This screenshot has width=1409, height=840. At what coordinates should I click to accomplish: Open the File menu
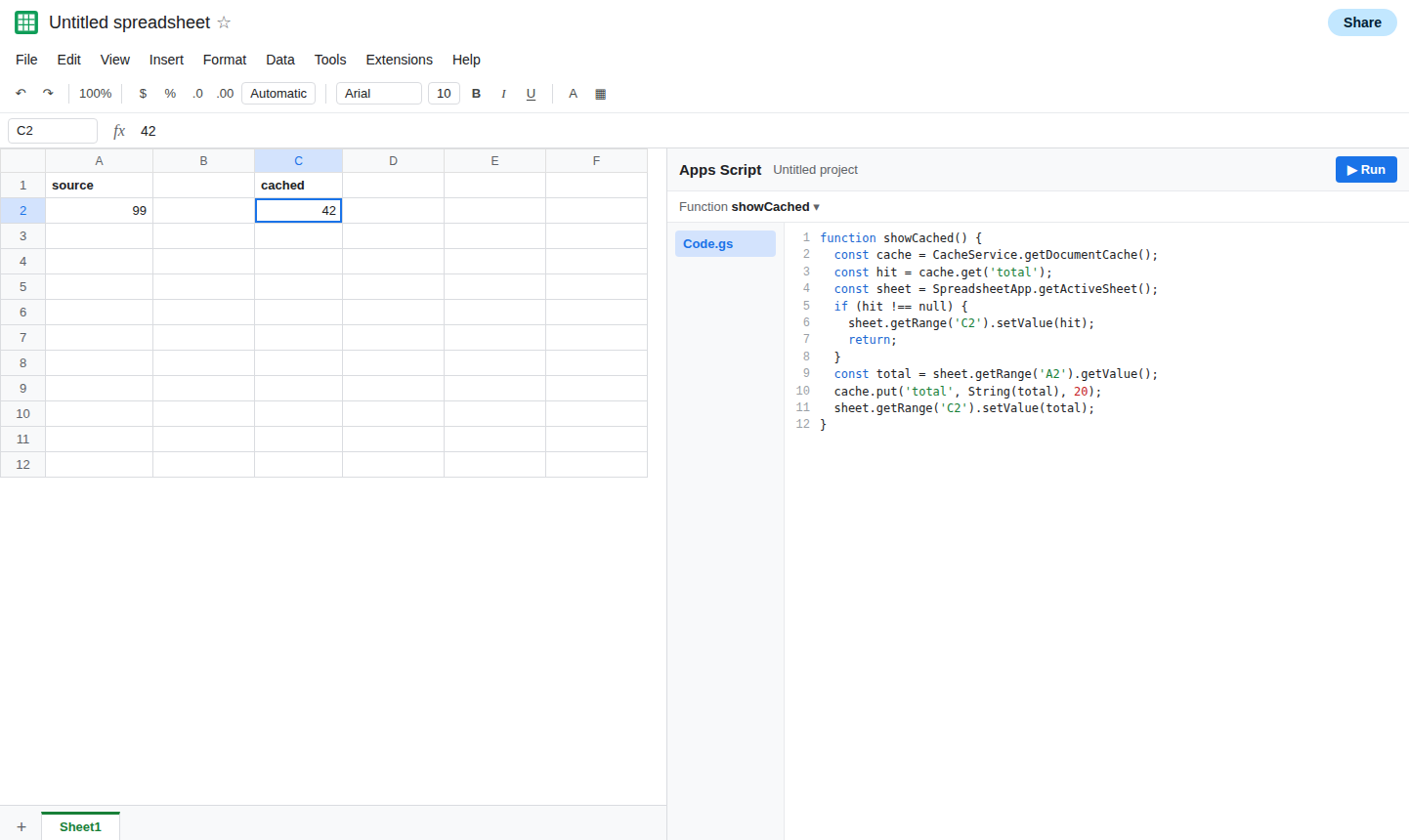pyautogui.click(x=26, y=60)
